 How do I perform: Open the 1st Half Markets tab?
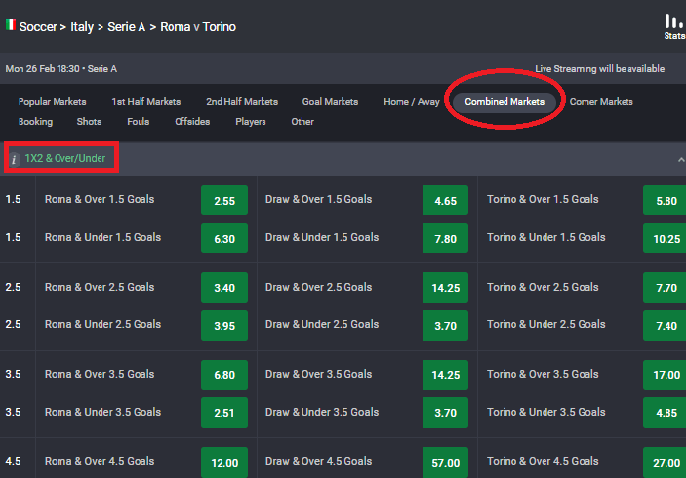click(x=146, y=102)
